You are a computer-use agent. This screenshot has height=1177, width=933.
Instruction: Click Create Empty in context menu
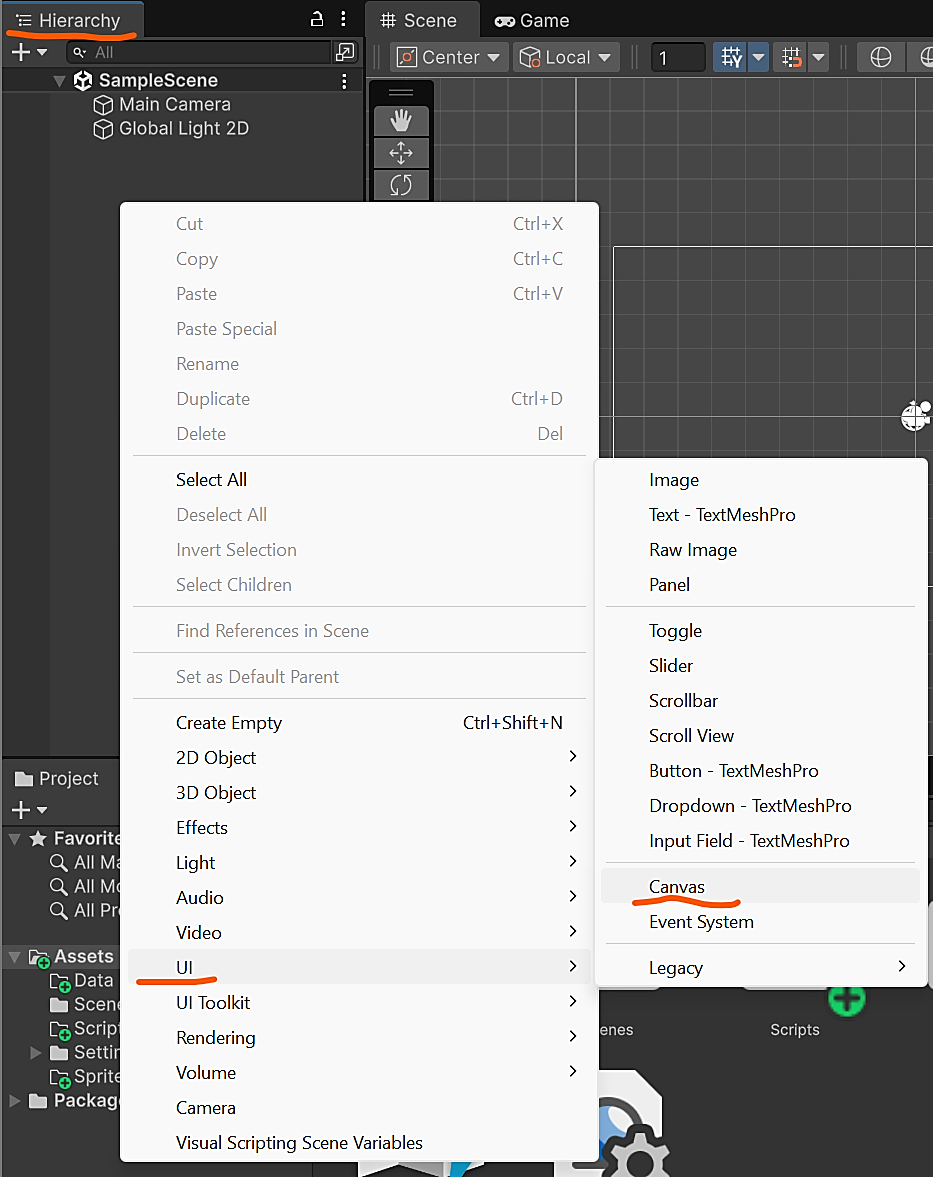pos(229,723)
